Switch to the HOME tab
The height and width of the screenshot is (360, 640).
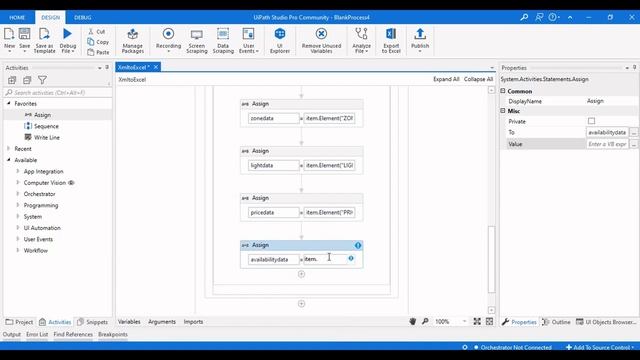17,18
